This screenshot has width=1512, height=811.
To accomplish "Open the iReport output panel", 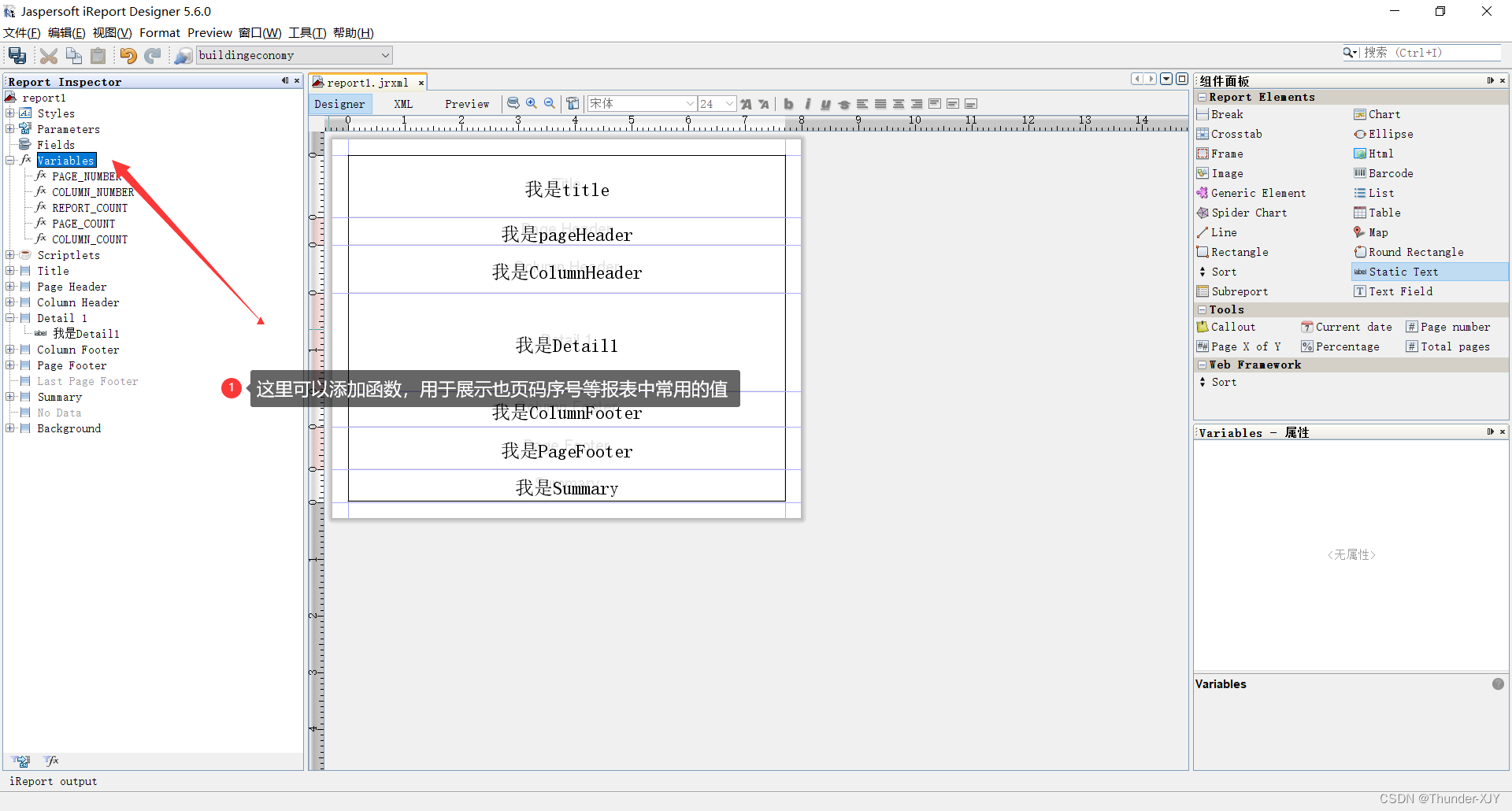I will [53, 781].
